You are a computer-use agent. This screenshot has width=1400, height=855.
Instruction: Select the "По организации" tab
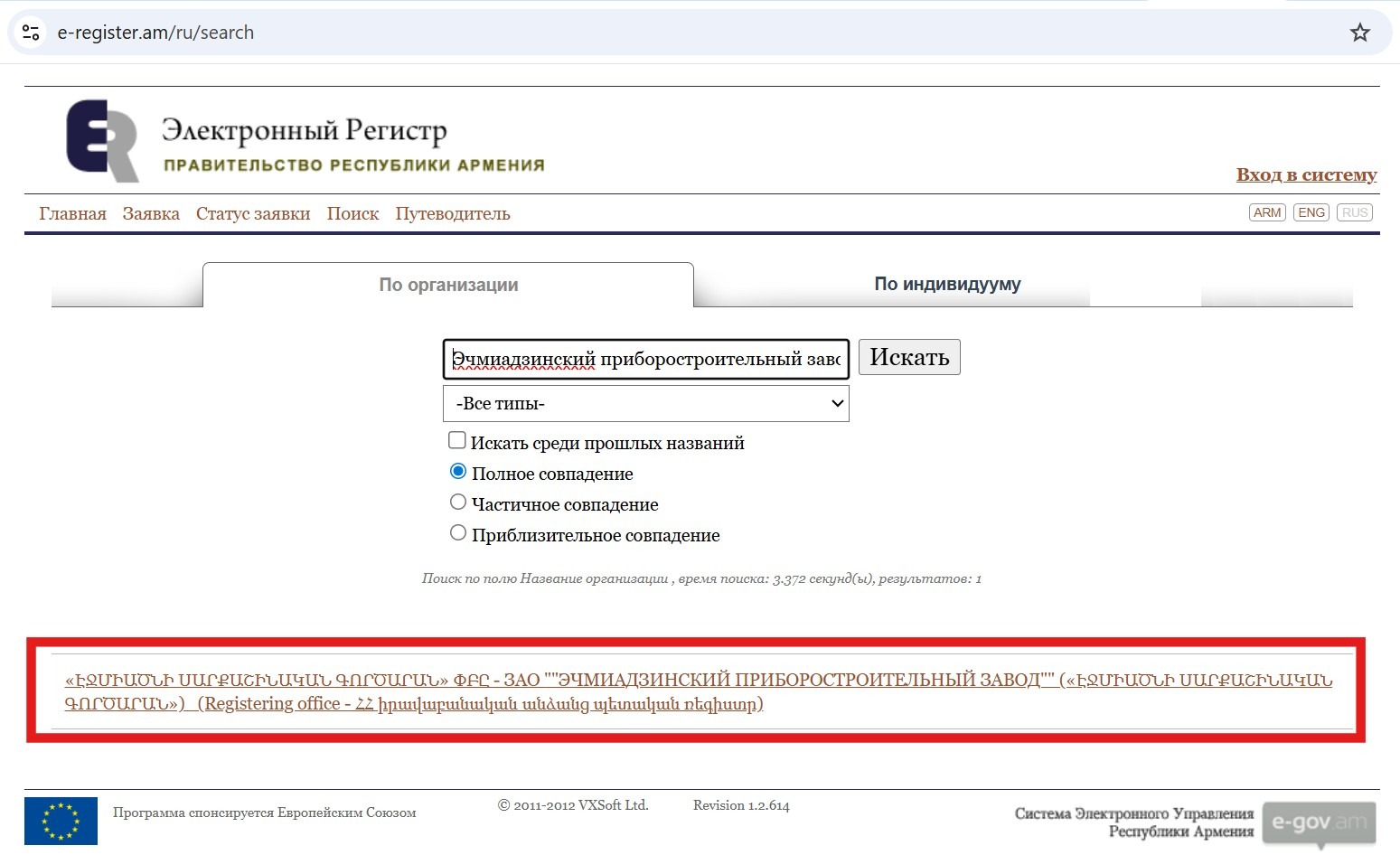(448, 285)
